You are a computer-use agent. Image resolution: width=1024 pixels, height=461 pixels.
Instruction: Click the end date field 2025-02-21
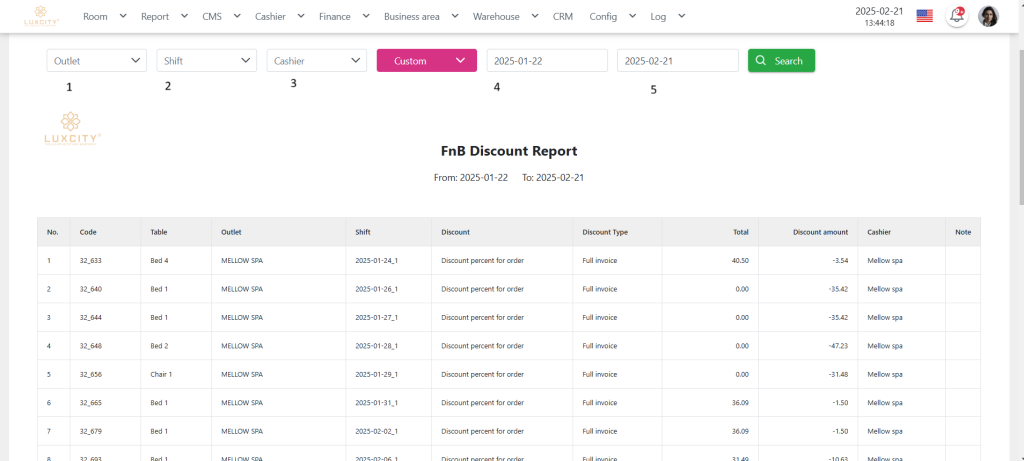(677, 61)
